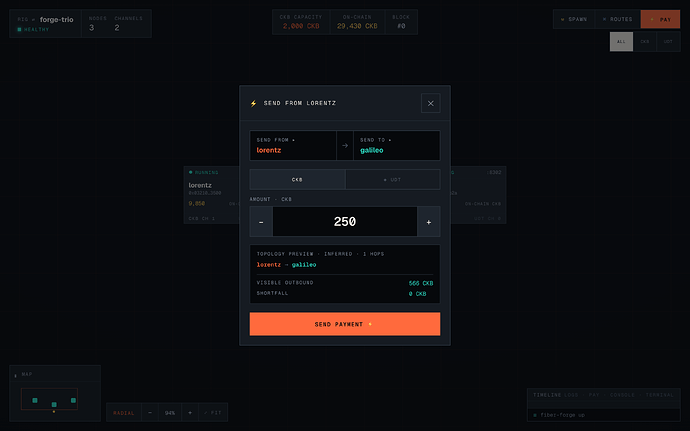The height and width of the screenshot is (431, 690).
Task: Click the Nodes count 3
Action: click(92, 28)
